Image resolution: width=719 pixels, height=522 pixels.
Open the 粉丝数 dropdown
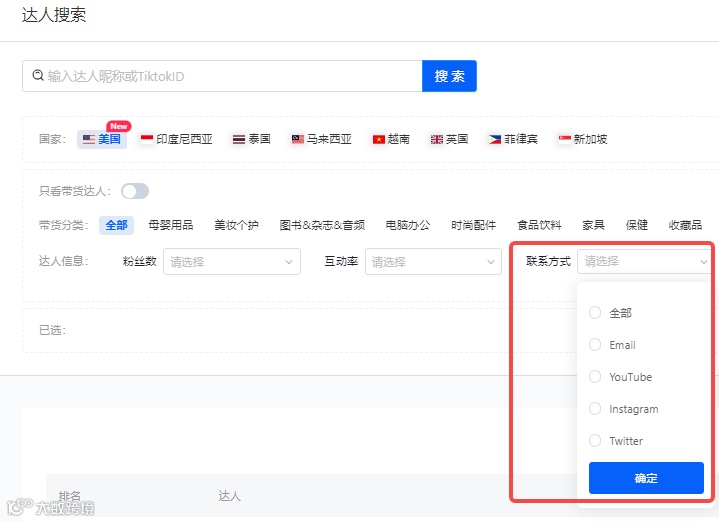[x=232, y=262]
